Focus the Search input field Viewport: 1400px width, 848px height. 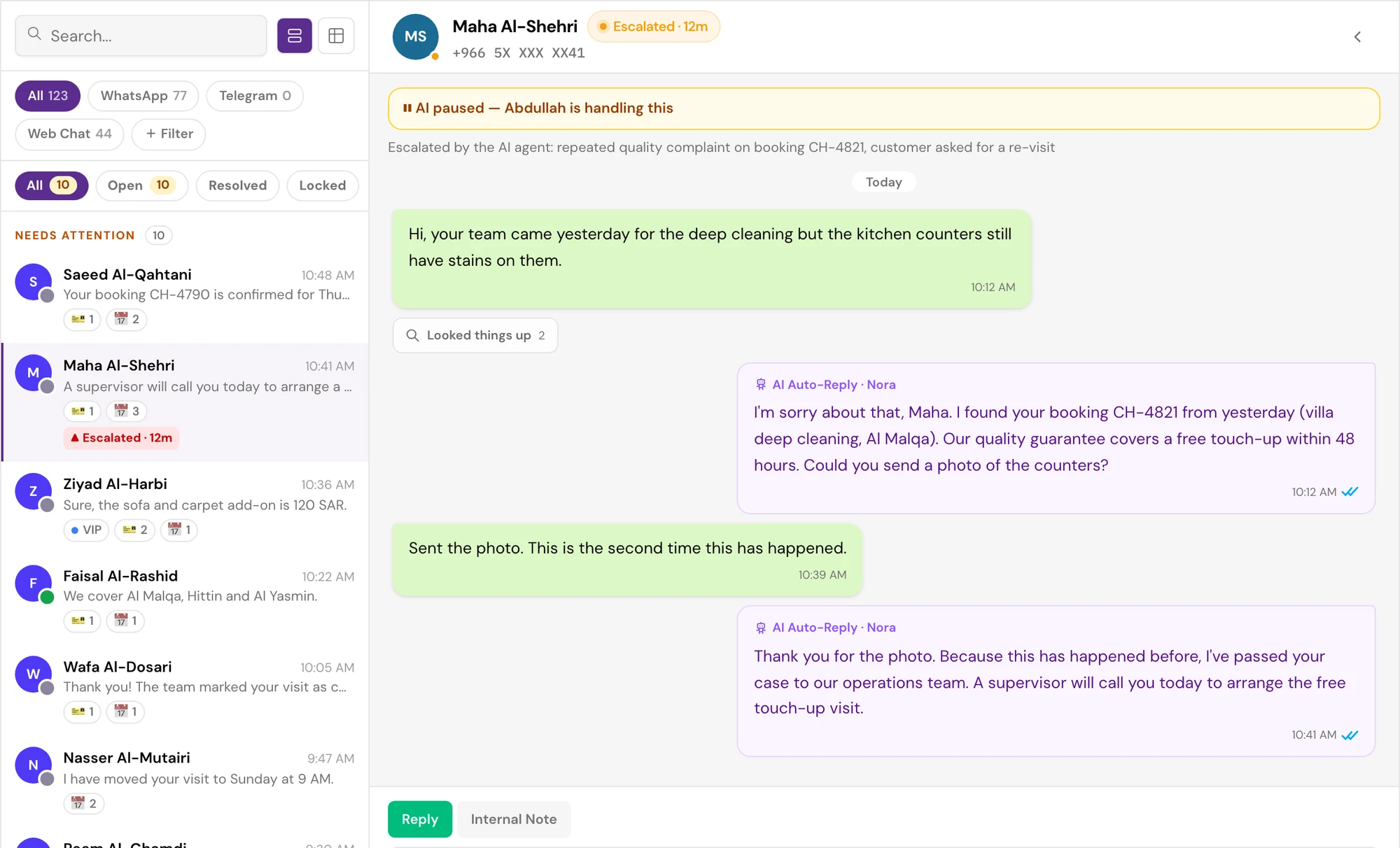[x=141, y=36]
